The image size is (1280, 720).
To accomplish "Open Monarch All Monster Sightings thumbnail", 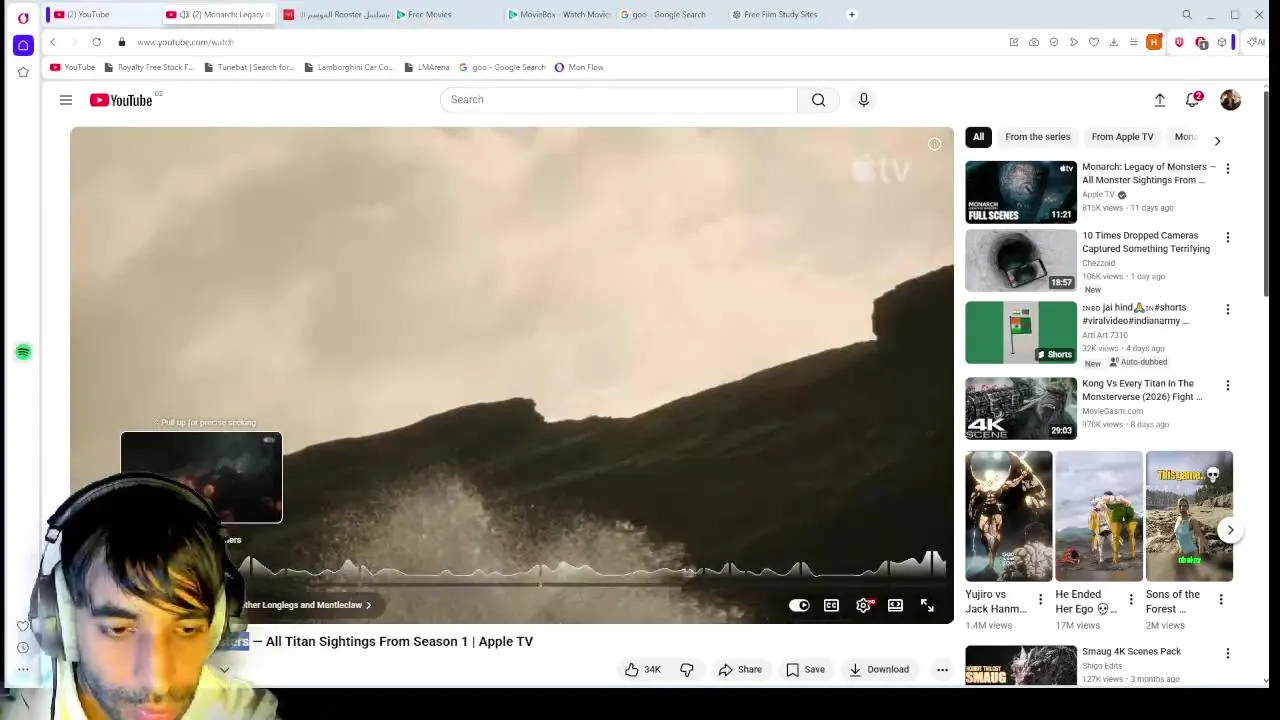I will click(1021, 192).
